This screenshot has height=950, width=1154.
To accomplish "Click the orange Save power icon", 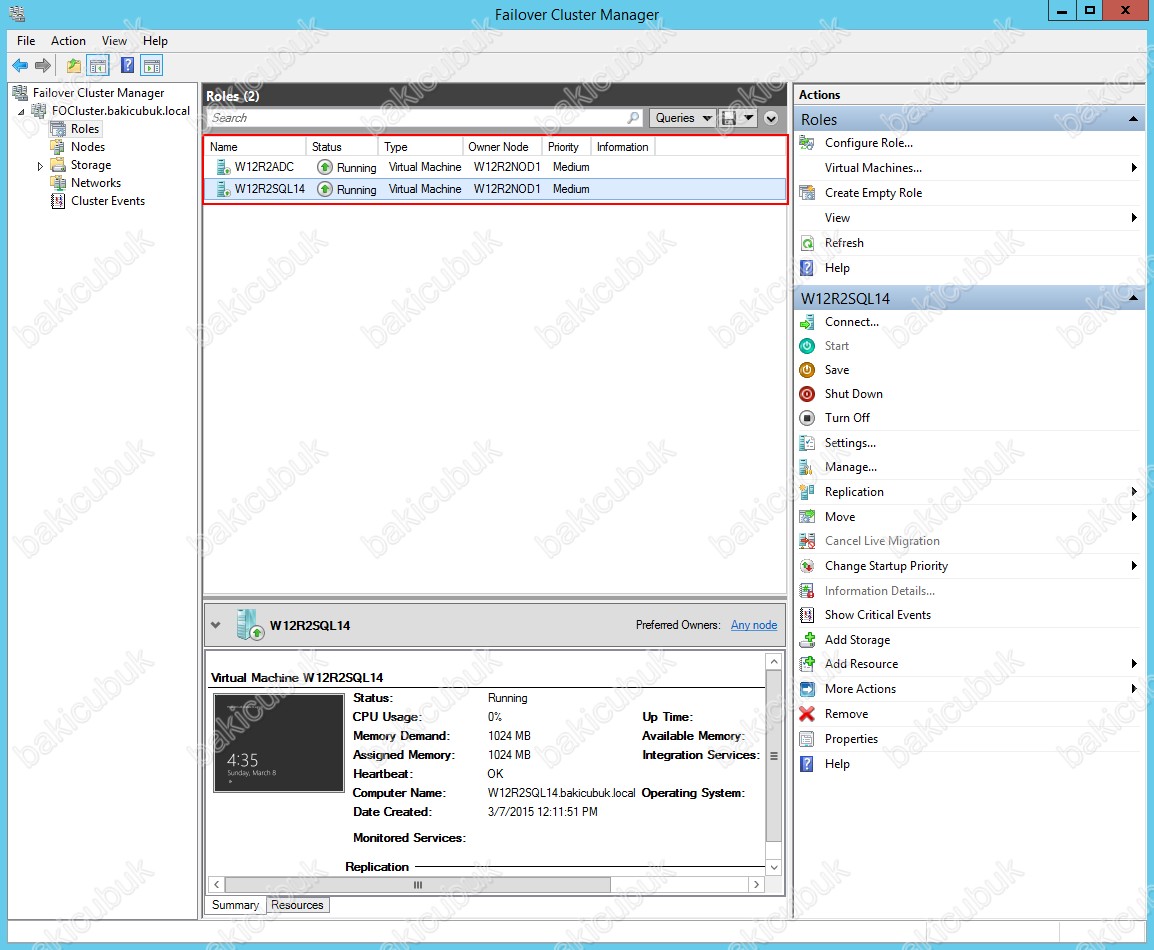I will click(x=807, y=370).
